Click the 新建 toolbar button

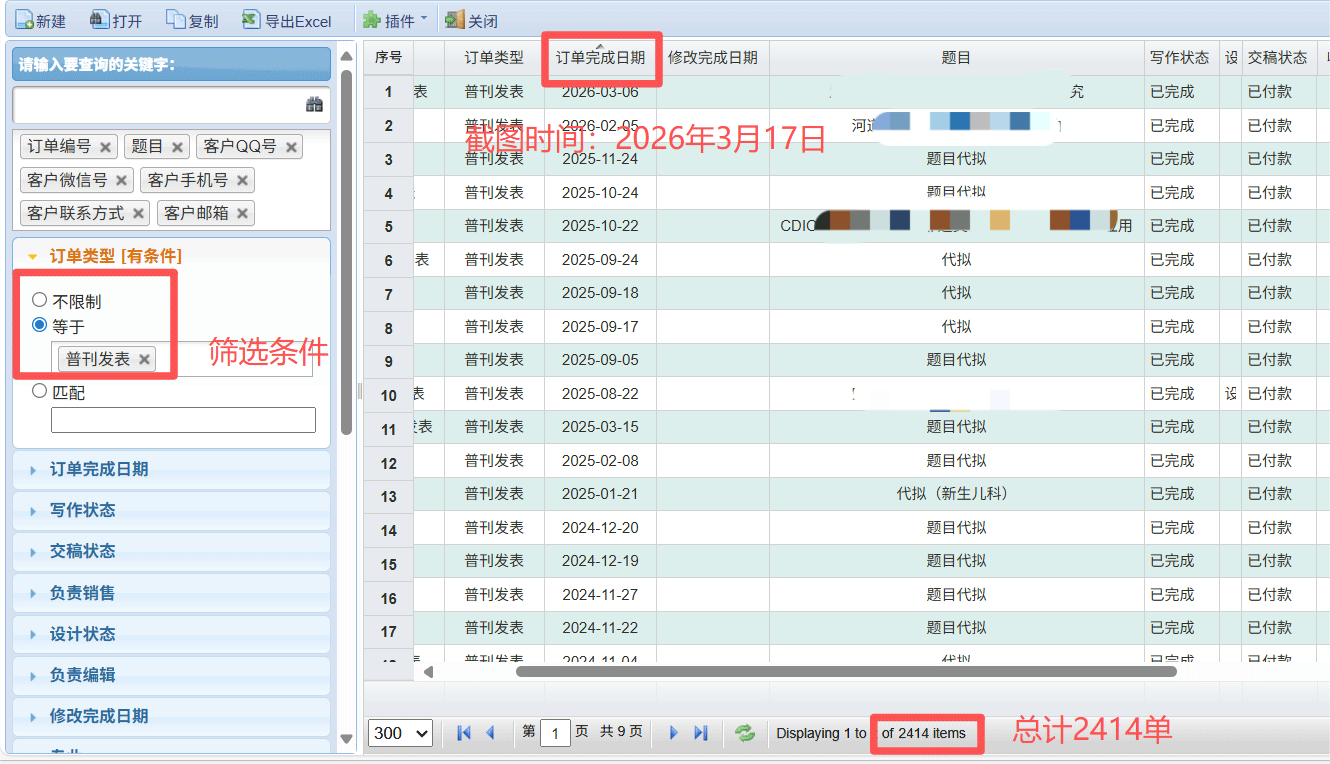click(x=40, y=20)
